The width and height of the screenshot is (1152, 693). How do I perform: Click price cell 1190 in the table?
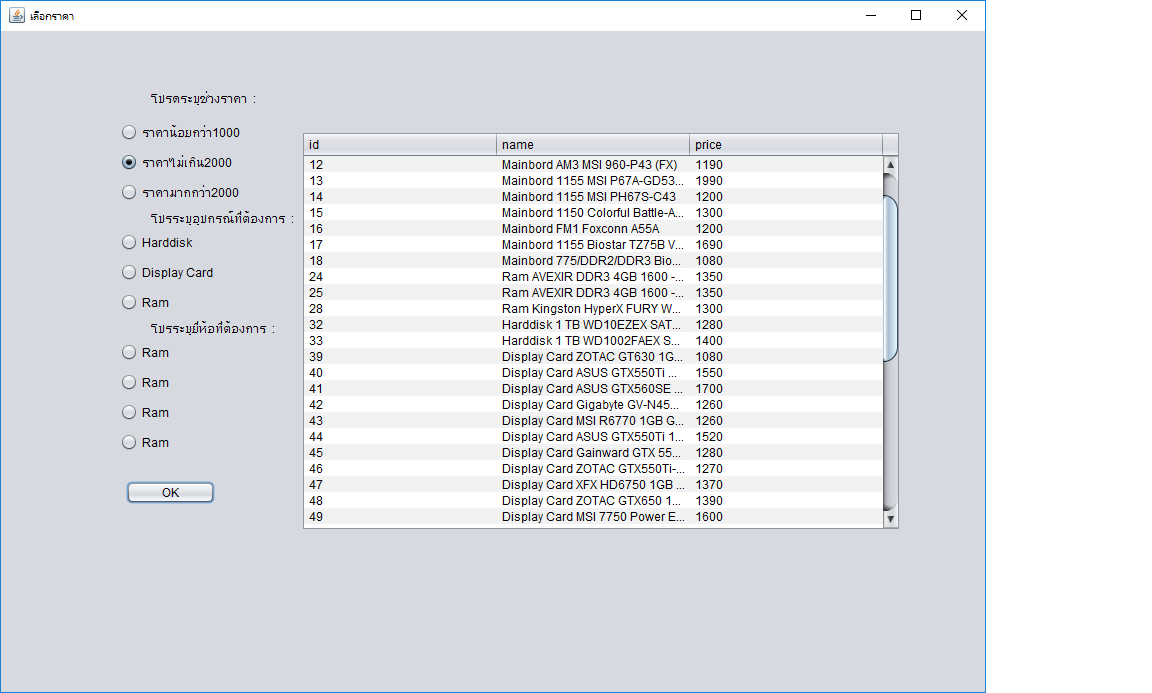click(x=786, y=165)
